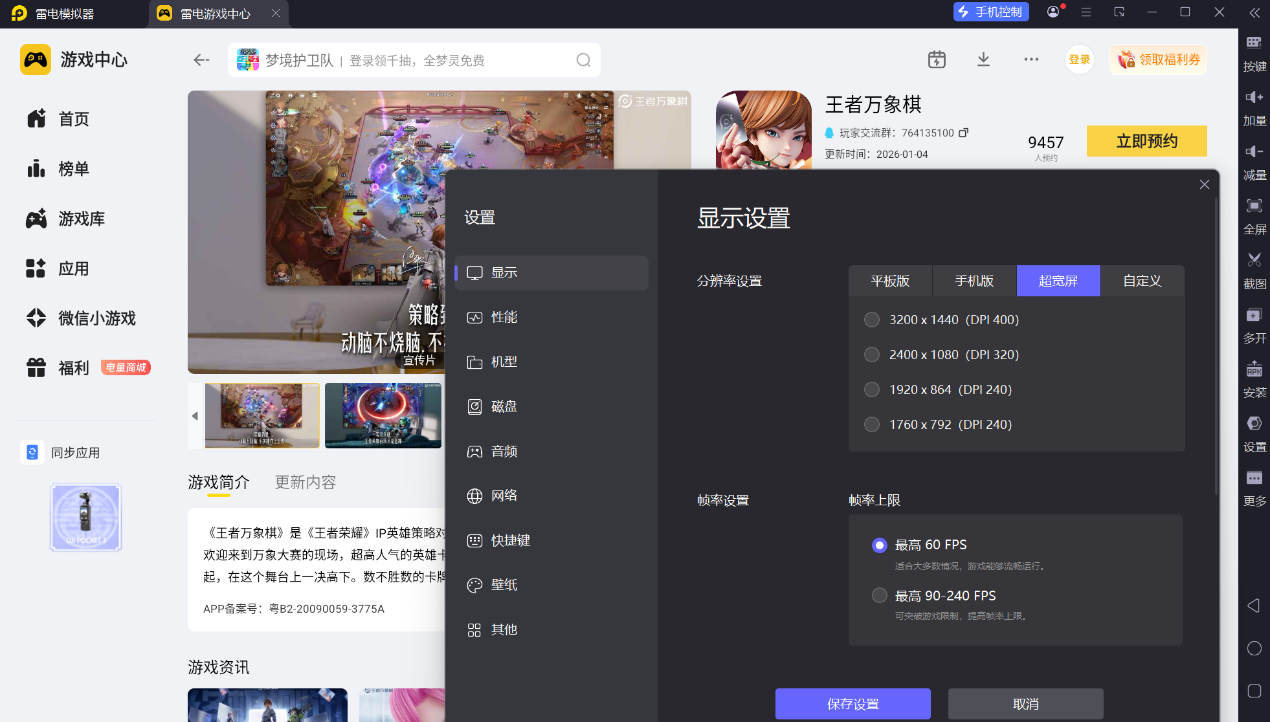The width and height of the screenshot is (1270, 722).
Task: Open the calendar check-in icon
Action: point(936,59)
